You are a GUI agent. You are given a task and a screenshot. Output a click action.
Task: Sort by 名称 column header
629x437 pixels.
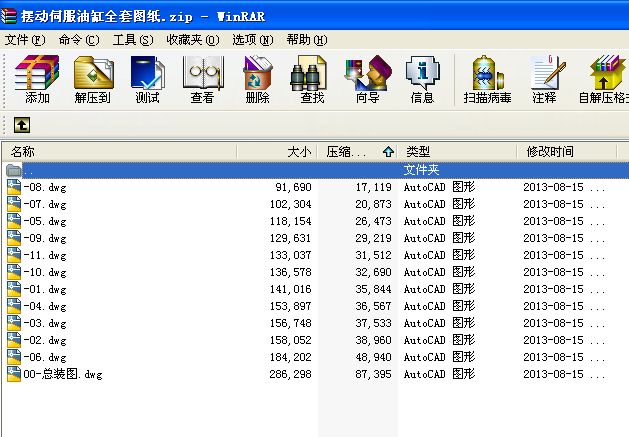tap(120, 152)
